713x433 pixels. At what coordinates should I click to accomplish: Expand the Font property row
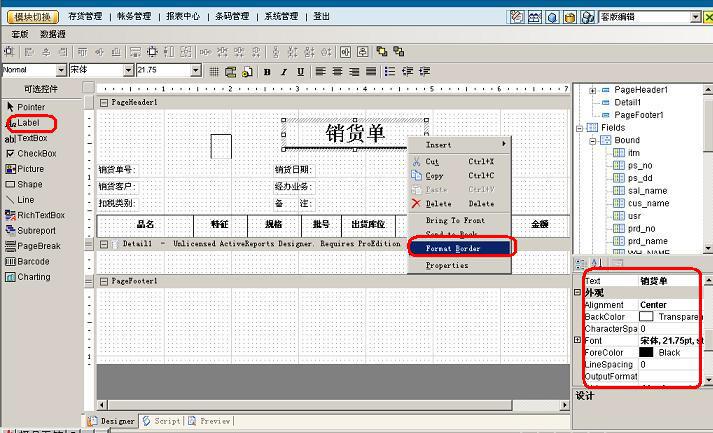(577, 341)
